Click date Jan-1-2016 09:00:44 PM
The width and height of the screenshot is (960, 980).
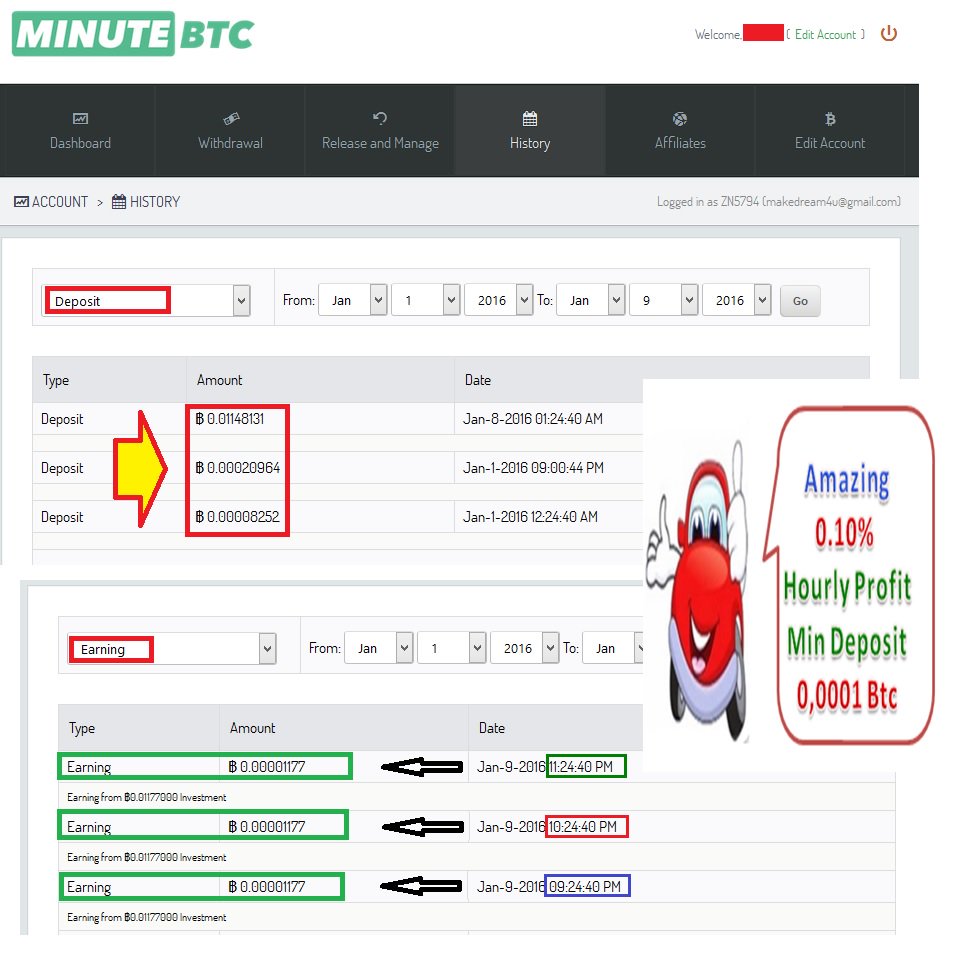click(533, 468)
